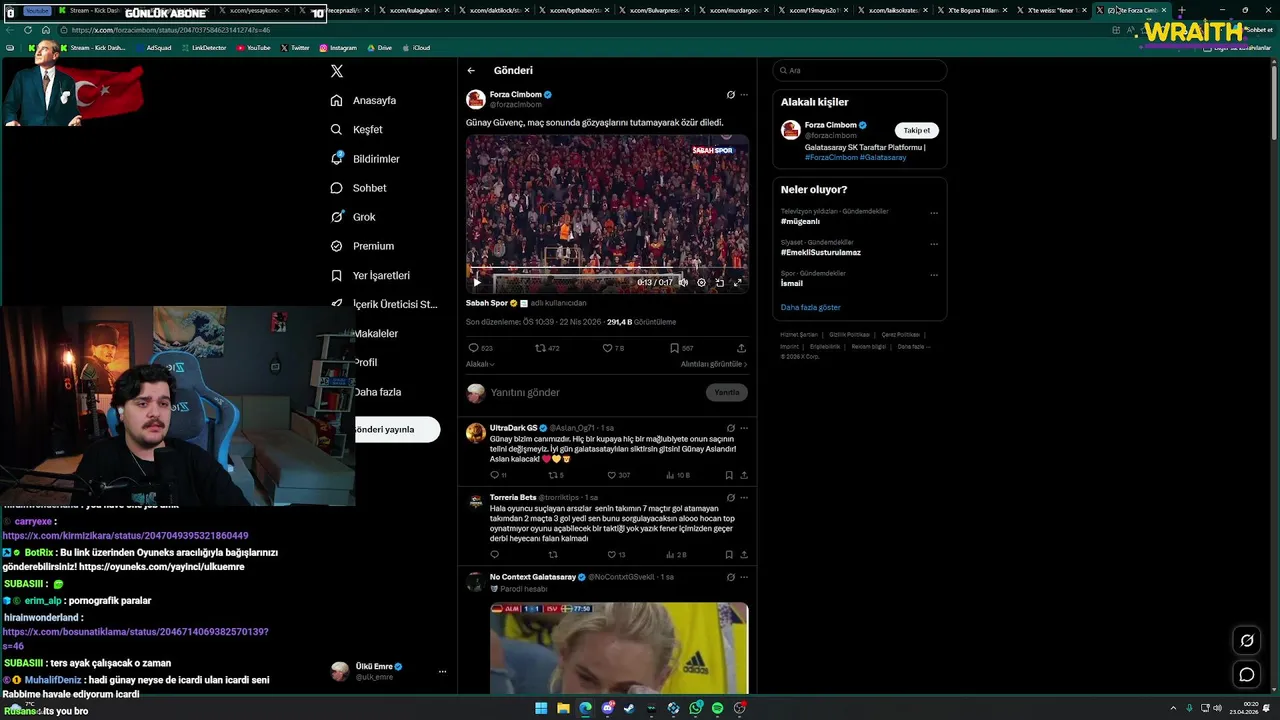Share Torreria Bets reply
The width and height of the screenshot is (1280, 720).
click(x=744, y=554)
